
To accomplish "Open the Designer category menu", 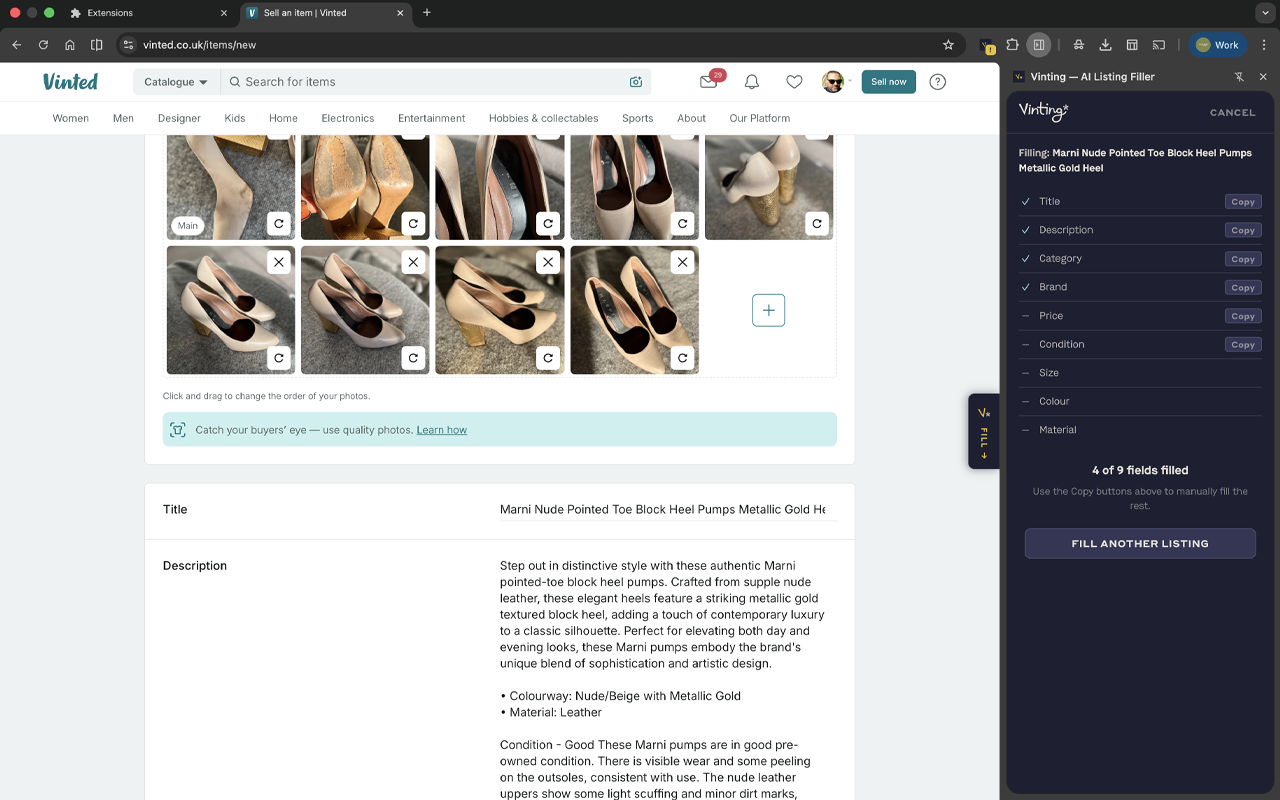I will pos(179,118).
